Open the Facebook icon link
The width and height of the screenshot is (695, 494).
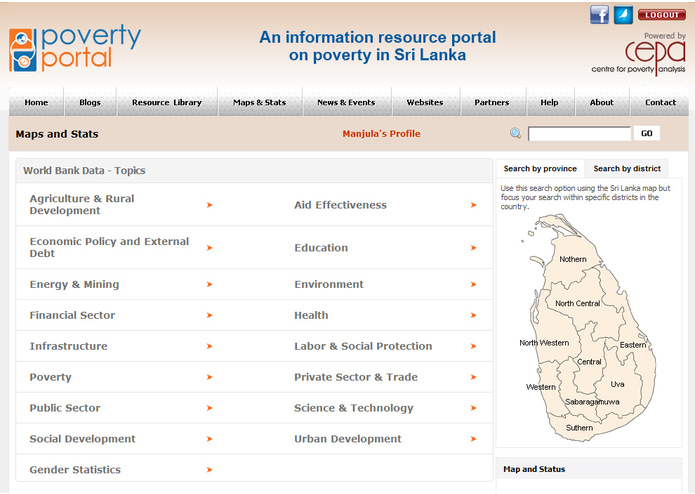click(x=599, y=15)
